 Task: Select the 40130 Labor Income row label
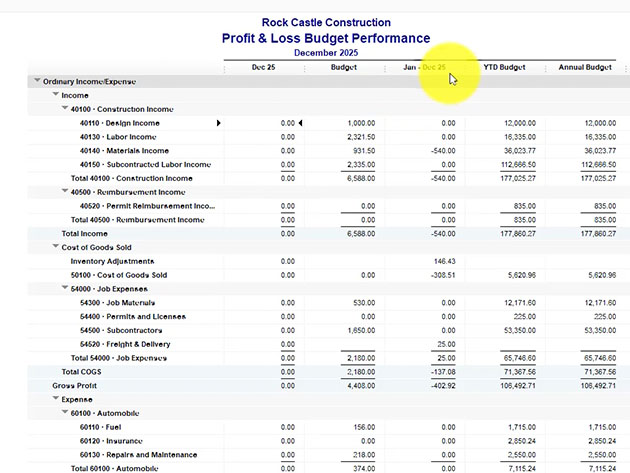(x=118, y=137)
